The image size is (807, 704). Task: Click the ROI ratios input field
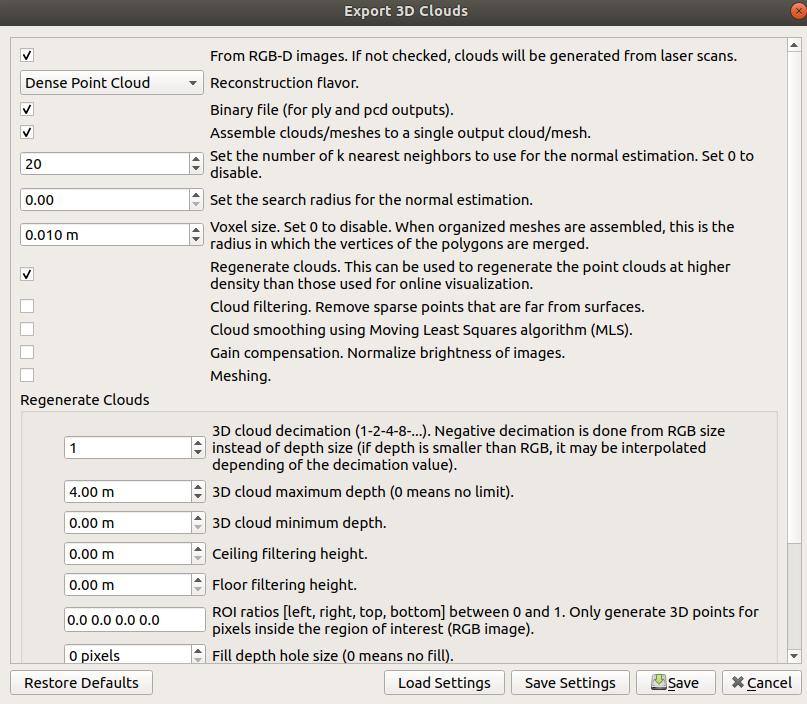point(134,620)
